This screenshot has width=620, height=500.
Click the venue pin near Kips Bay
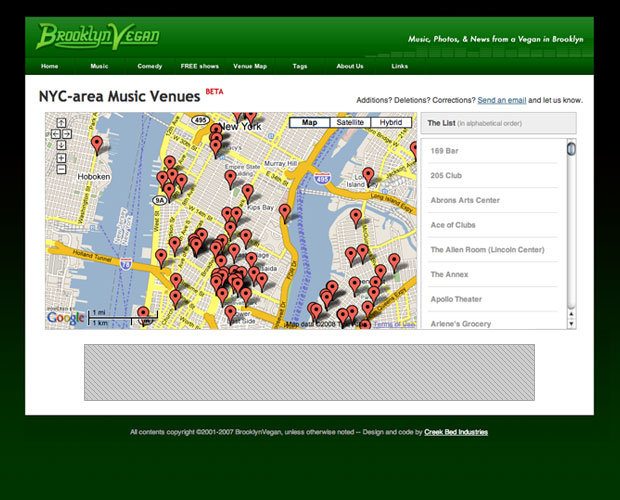(248, 193)
